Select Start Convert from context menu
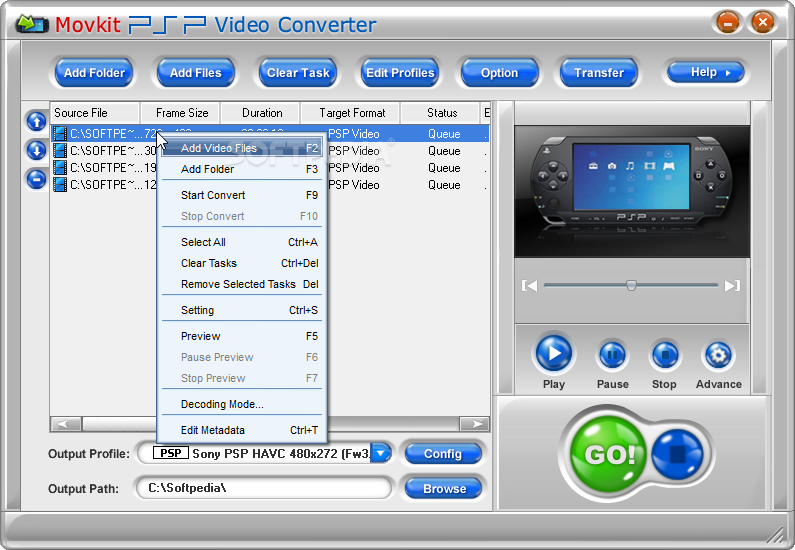This screenshot has width=795, height=550. click(x=241, y=195)
